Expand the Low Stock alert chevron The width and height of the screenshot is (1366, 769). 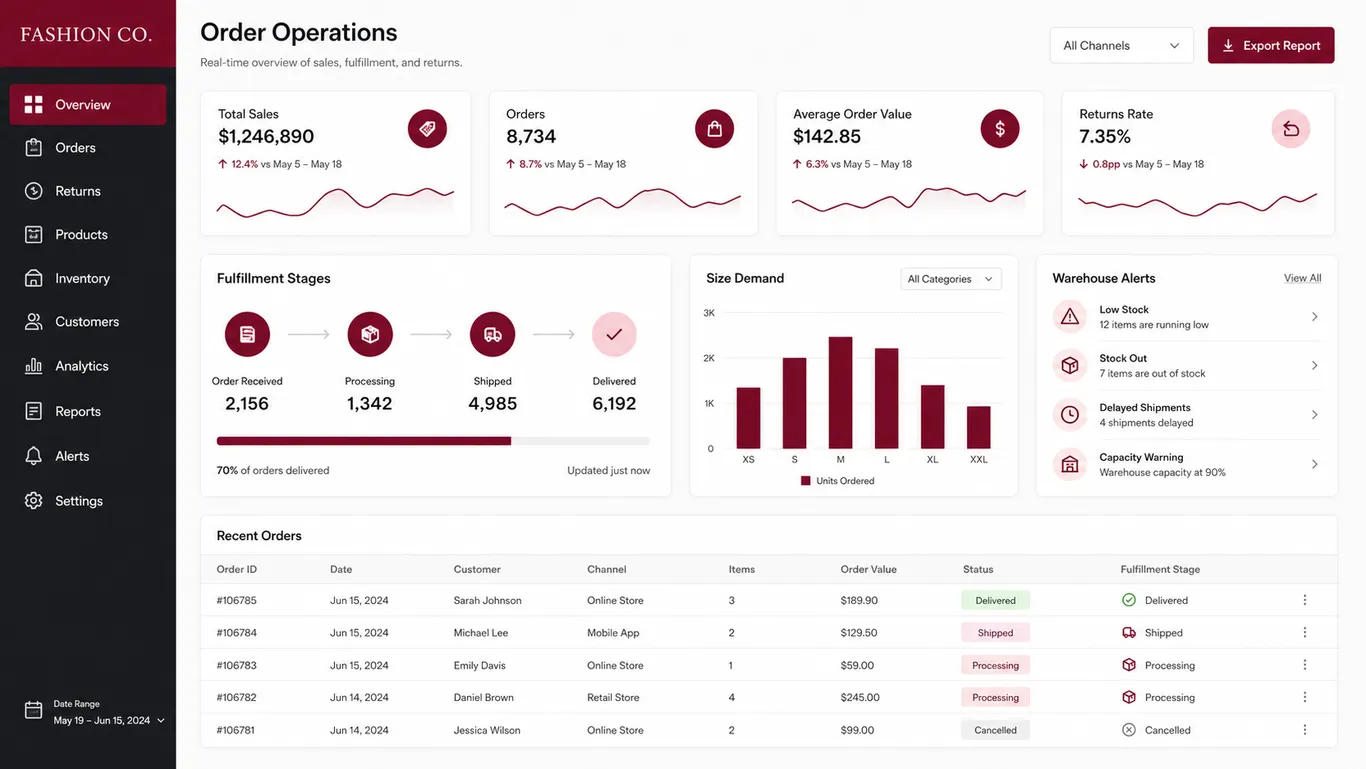tap(1314, 317)
